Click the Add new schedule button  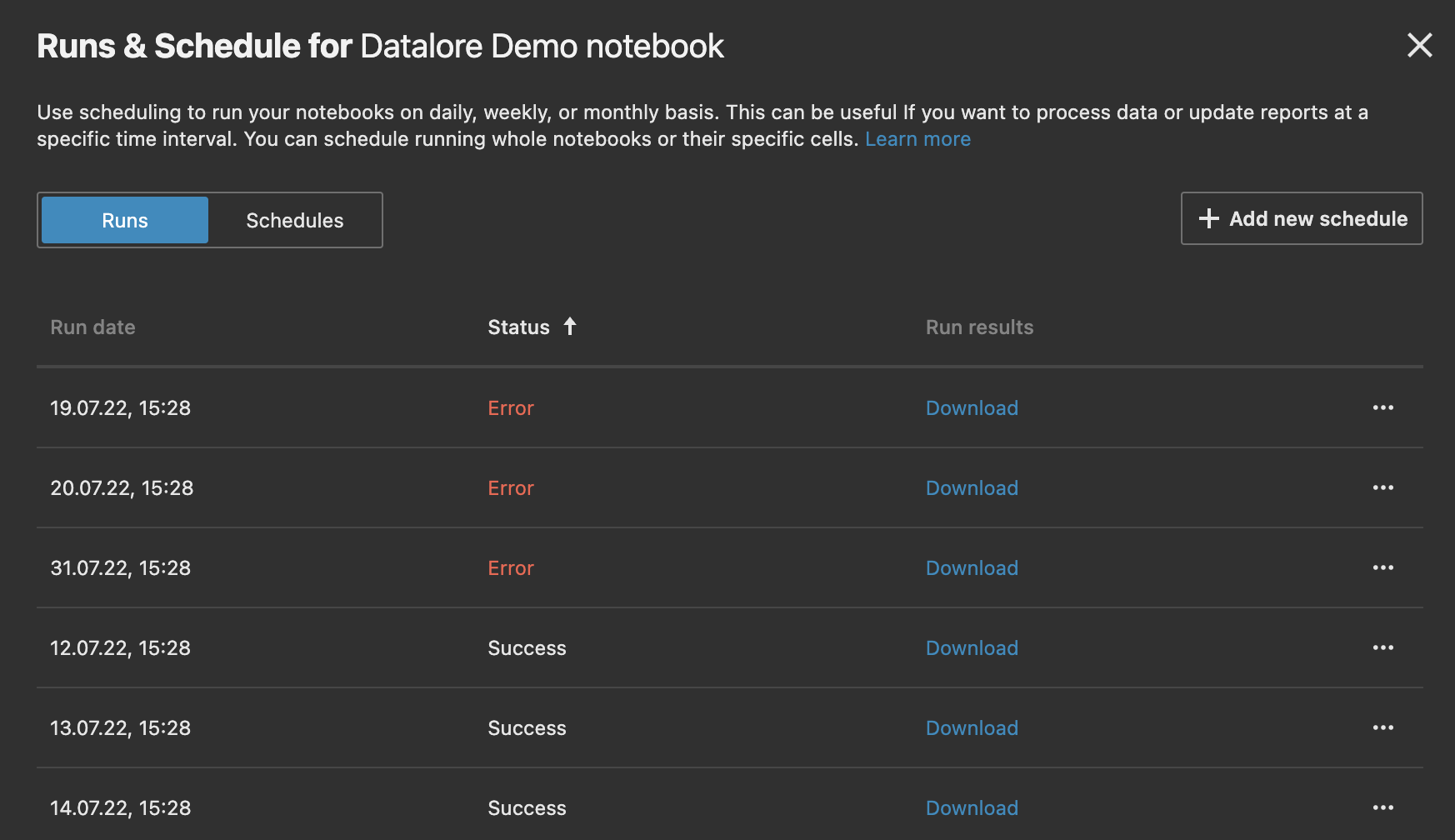(x=1302, y=218)
